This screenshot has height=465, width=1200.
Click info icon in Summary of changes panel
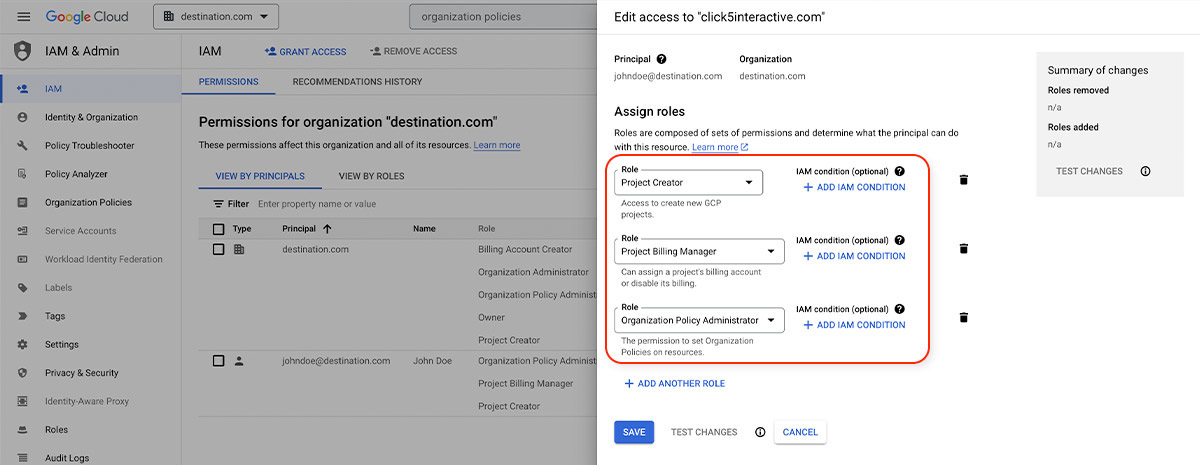1145,171
